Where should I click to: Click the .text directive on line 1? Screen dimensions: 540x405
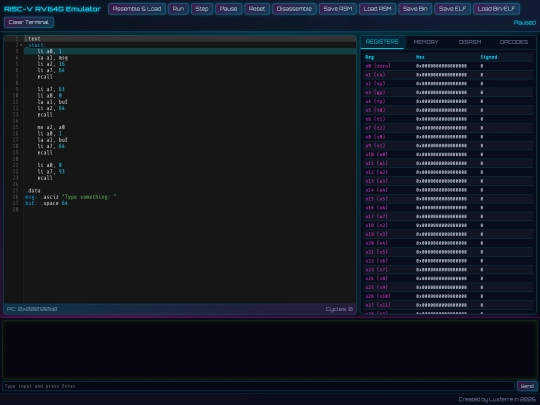(33, 39)
